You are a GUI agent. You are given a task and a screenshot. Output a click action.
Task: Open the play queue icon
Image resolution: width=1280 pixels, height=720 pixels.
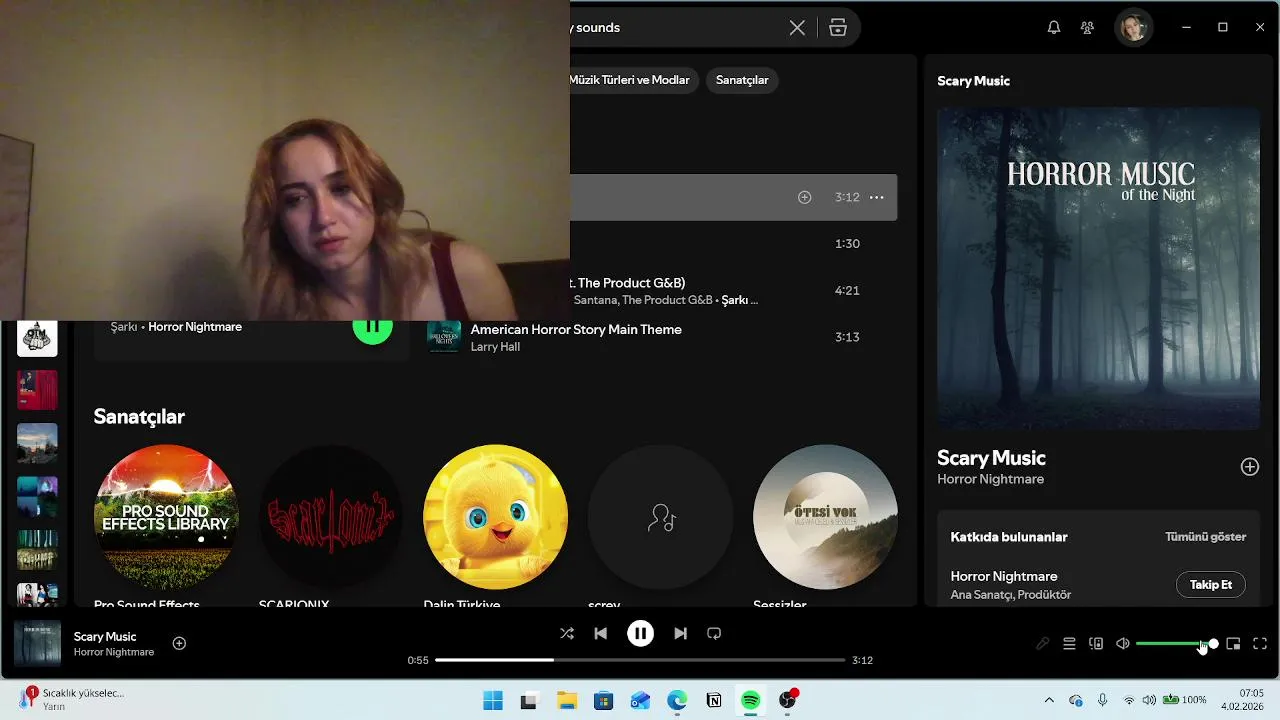pos(1069,644)
